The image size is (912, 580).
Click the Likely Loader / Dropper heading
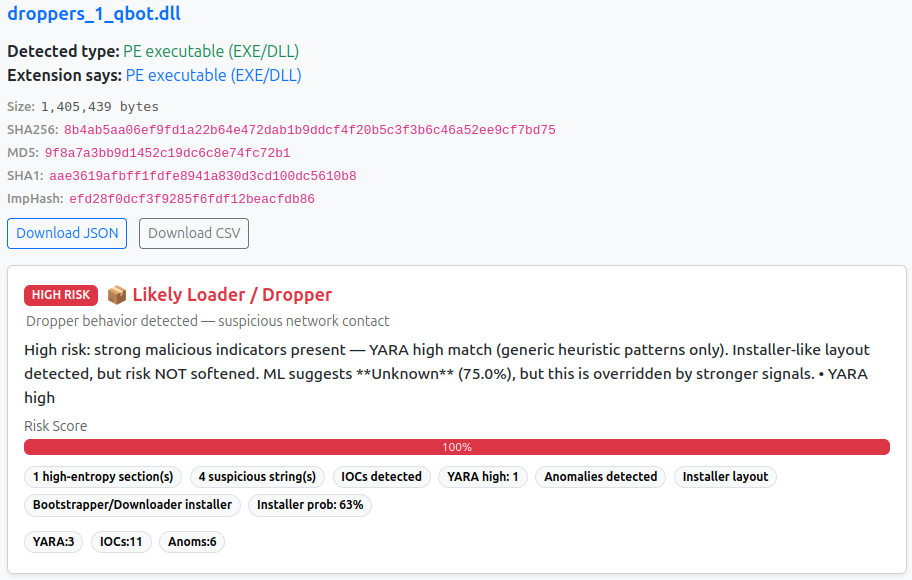tap(232, 294)
